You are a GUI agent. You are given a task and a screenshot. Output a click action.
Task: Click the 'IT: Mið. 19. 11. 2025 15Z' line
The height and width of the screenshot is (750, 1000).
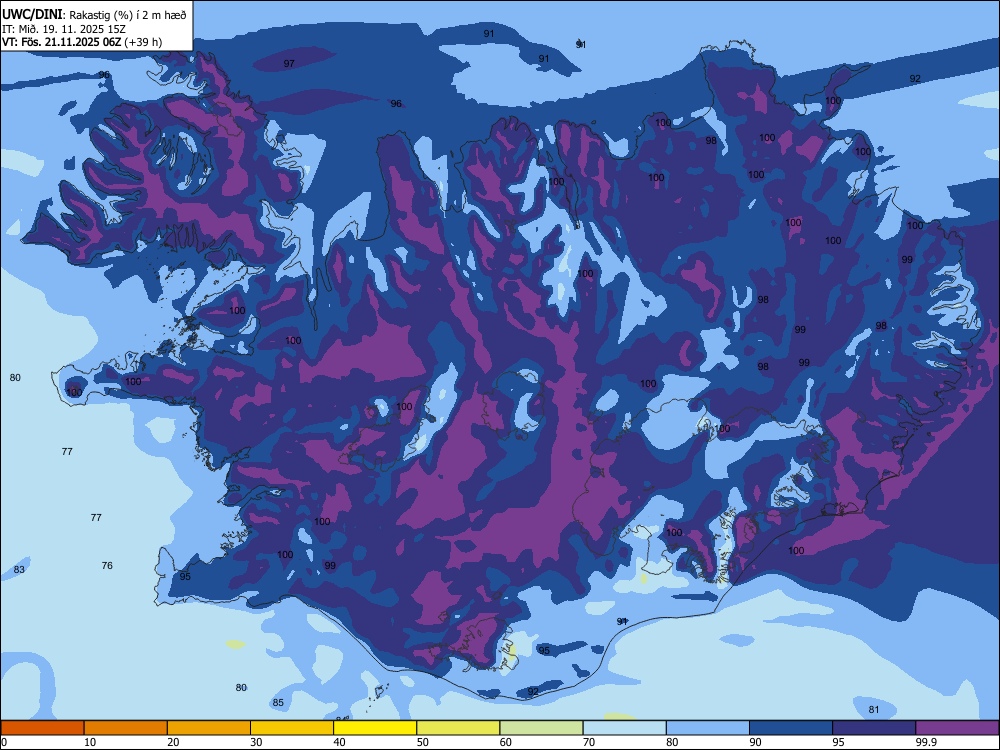tap(64, 29)
